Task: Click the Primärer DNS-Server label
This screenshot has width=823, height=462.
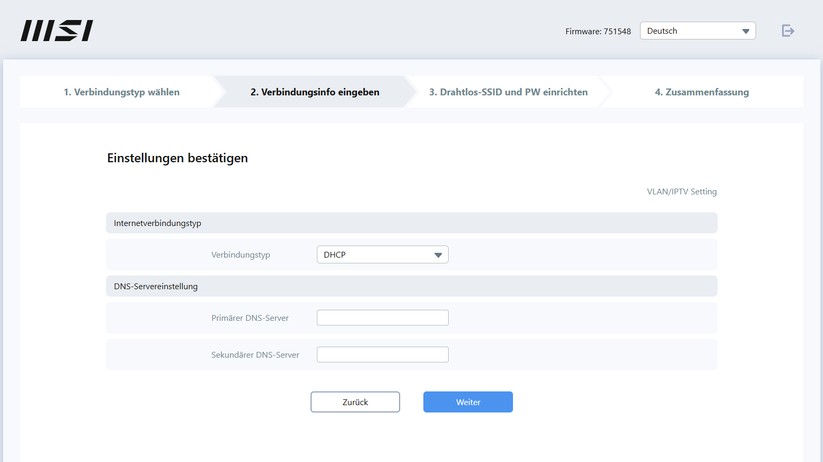Action: (x=250, y=318)
